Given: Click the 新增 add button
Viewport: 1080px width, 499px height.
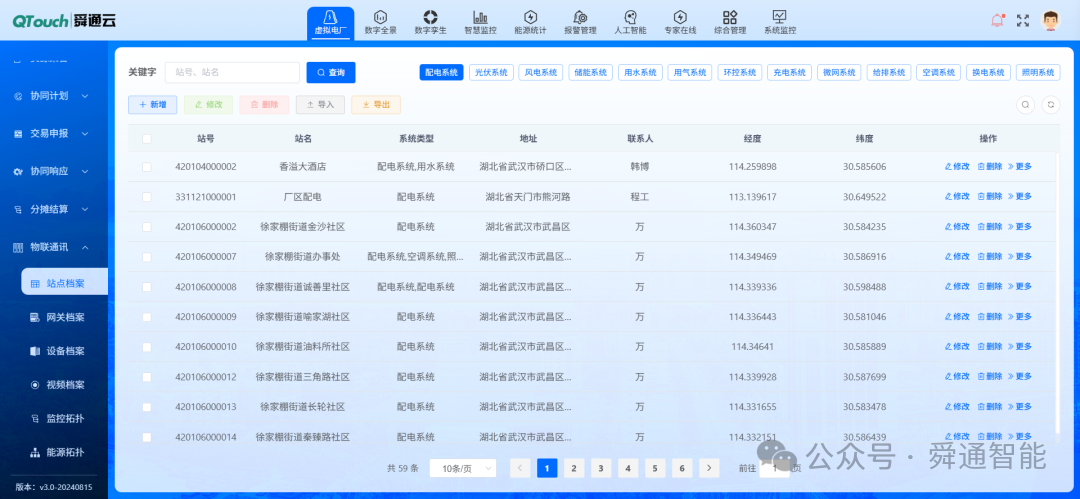Looking at the screenshot, I should tap(152, 105).
